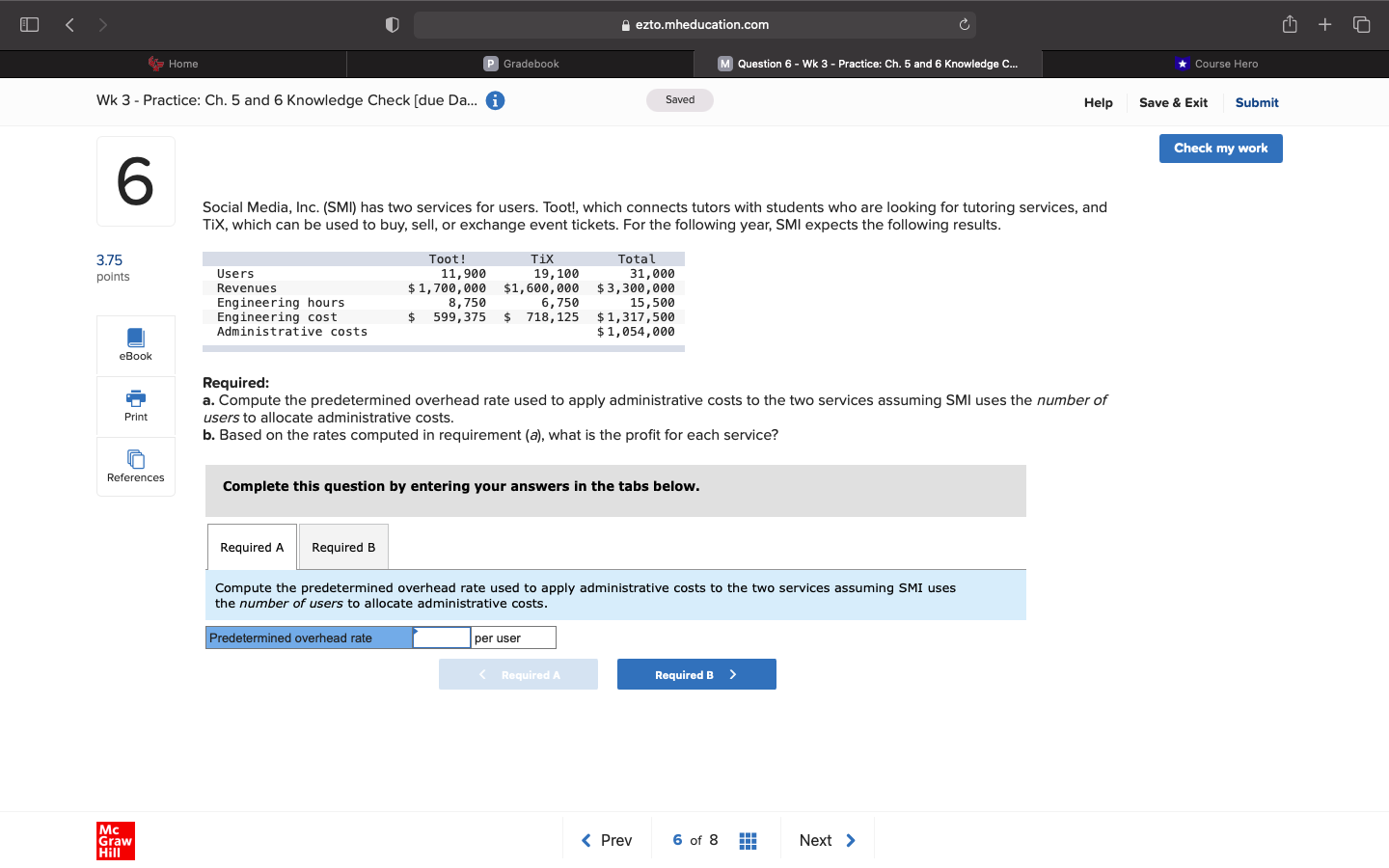Screen dimensions: 1389x868
Task: Select the Question 6 browser tab
Action: (868, 64)
